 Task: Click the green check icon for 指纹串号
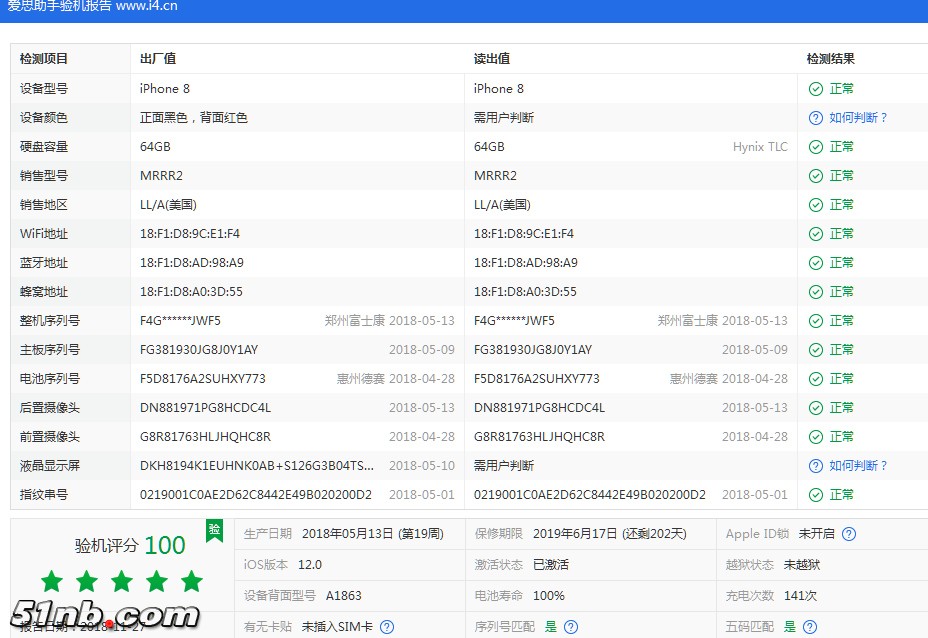pos(816,495)
